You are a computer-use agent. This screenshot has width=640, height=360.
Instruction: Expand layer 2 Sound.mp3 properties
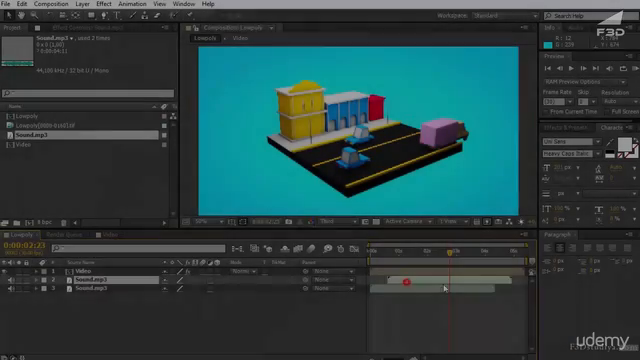[36, 280]
